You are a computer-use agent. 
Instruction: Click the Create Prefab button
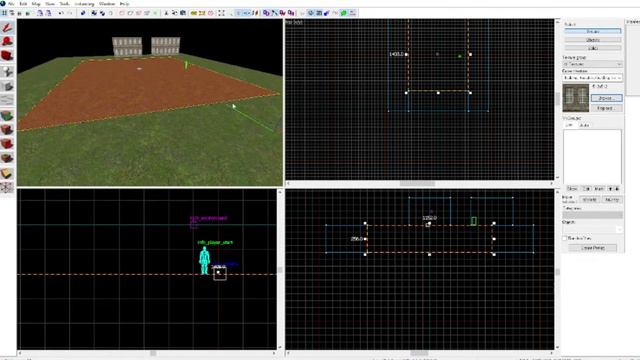pos(593,248)
